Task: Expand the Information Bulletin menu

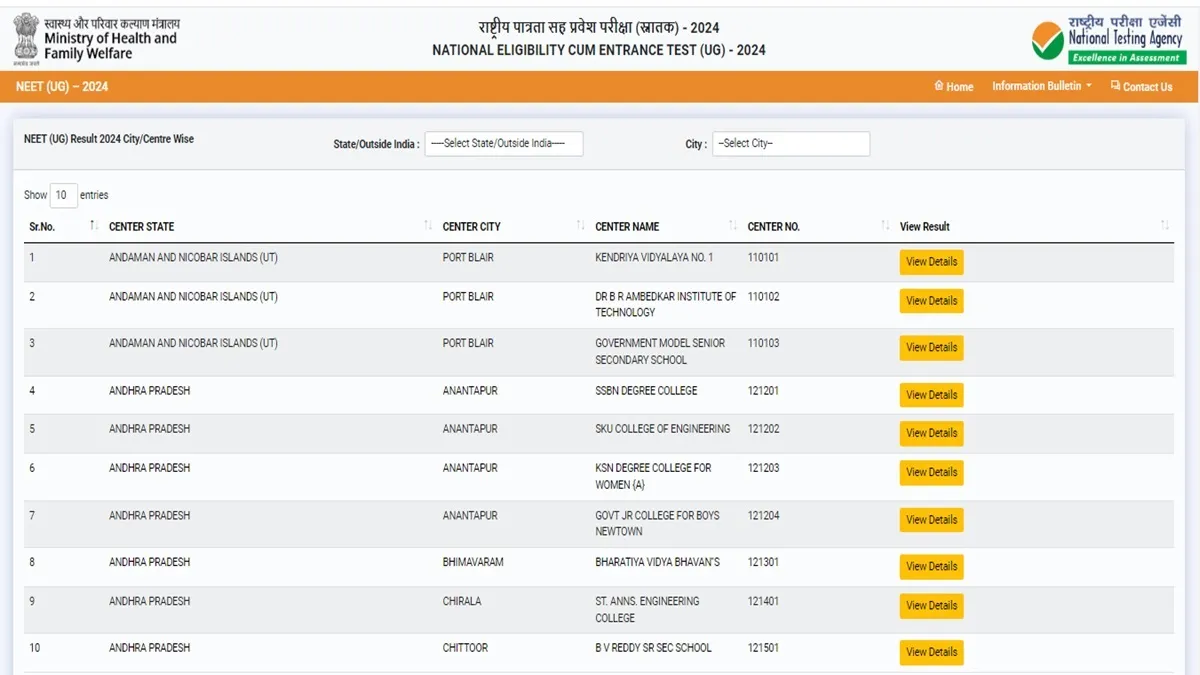Action: coord(1041,86)
